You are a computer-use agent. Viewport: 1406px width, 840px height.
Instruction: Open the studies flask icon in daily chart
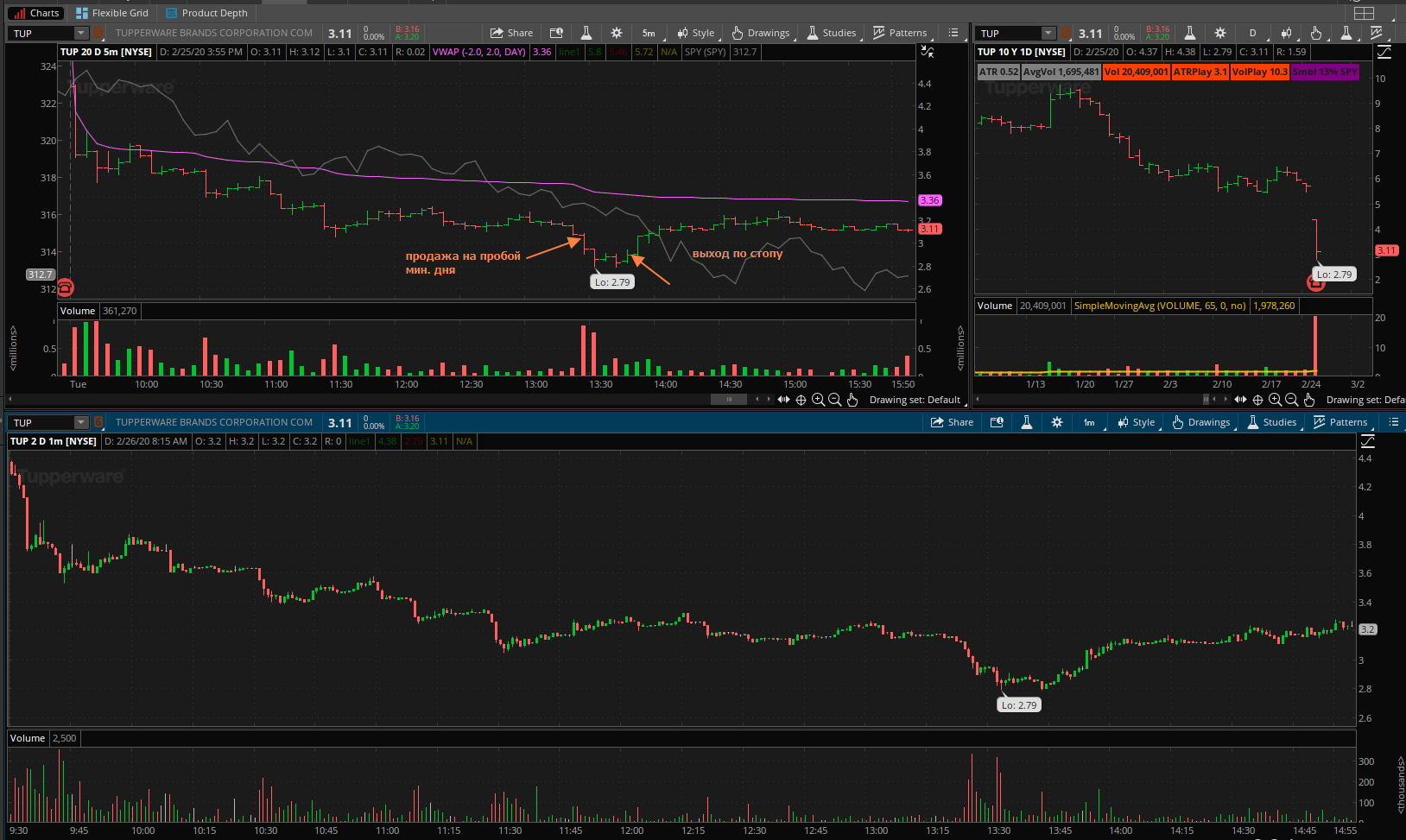click(1346, 33)
